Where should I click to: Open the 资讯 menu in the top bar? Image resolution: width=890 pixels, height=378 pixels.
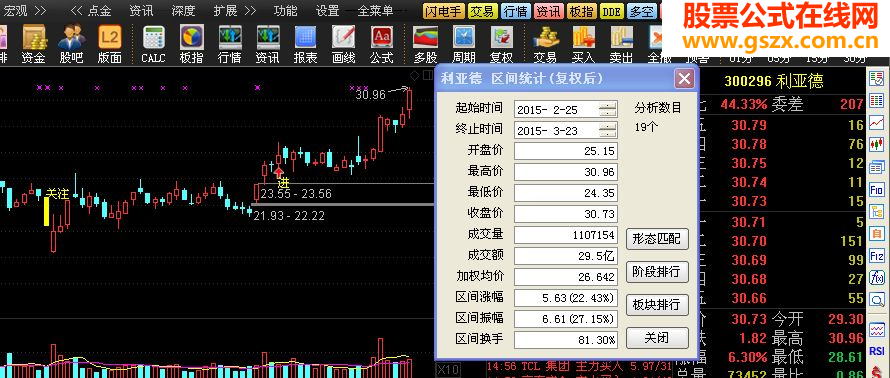(x=141, y=10)
